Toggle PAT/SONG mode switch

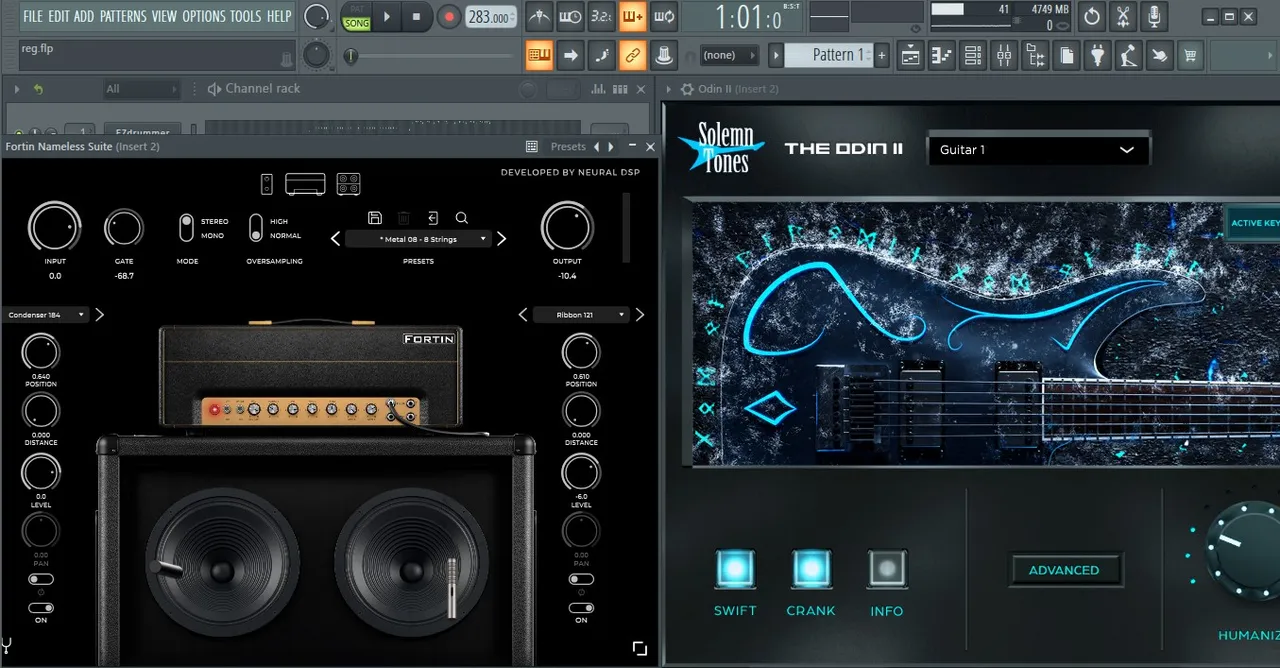pos(356,17)
